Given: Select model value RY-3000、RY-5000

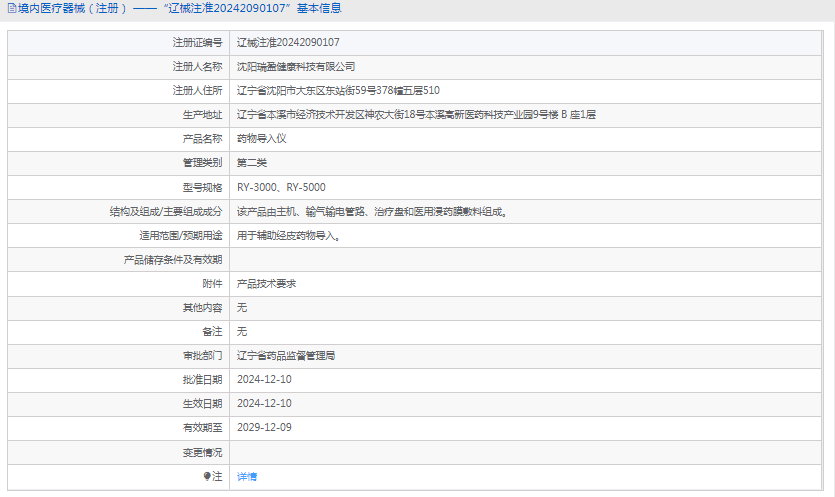Looking at the screenshot, I should [x=281, y=188].
